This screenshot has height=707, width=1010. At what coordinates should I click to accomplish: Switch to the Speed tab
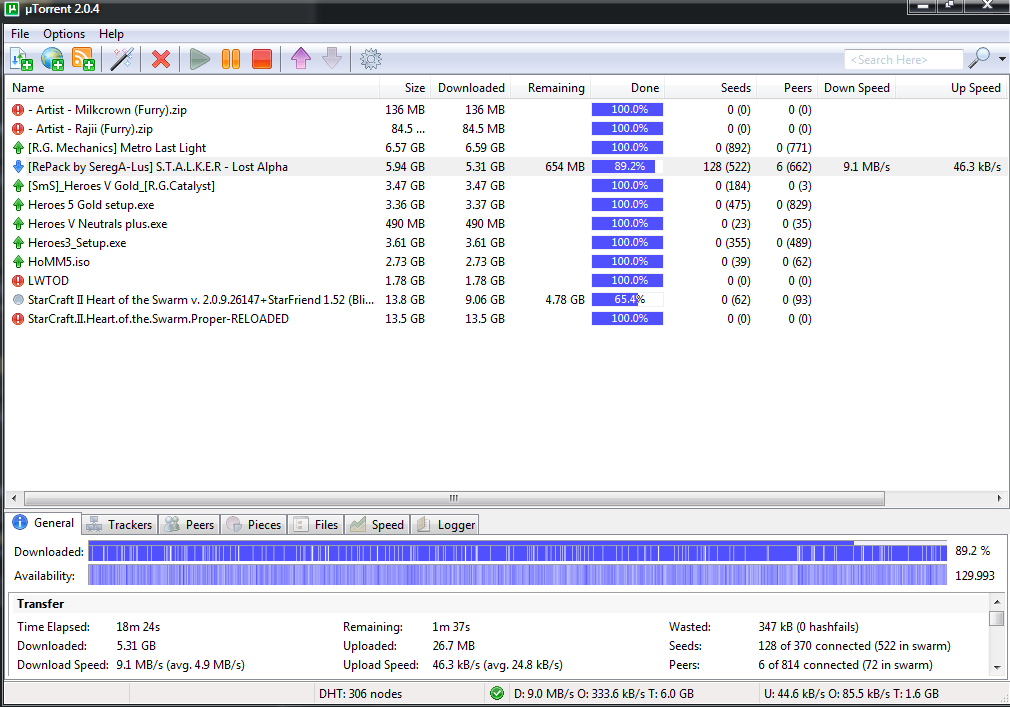coord(377,525)
